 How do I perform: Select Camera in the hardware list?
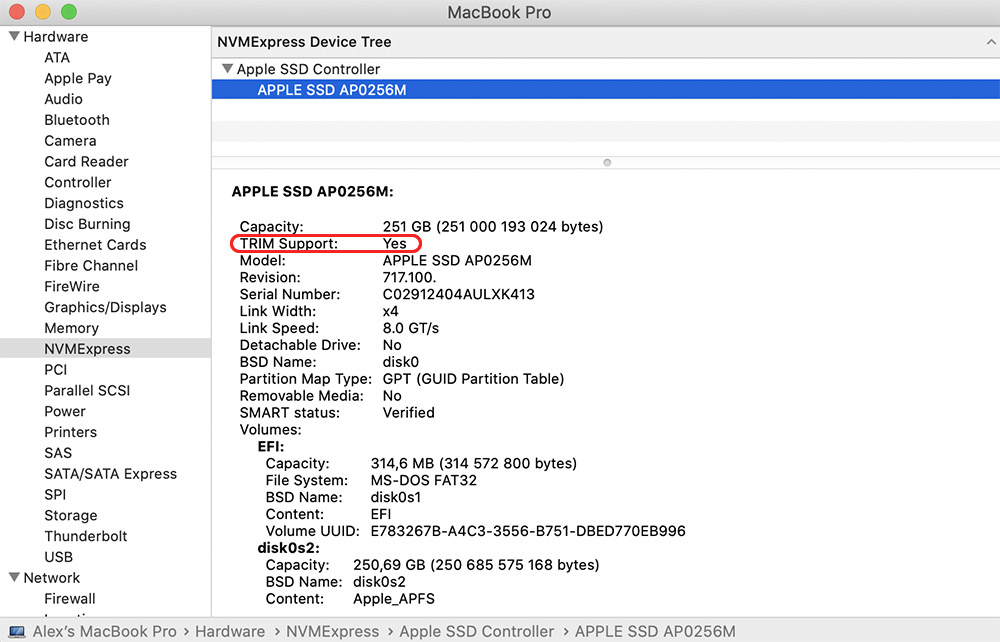(70, 141)
